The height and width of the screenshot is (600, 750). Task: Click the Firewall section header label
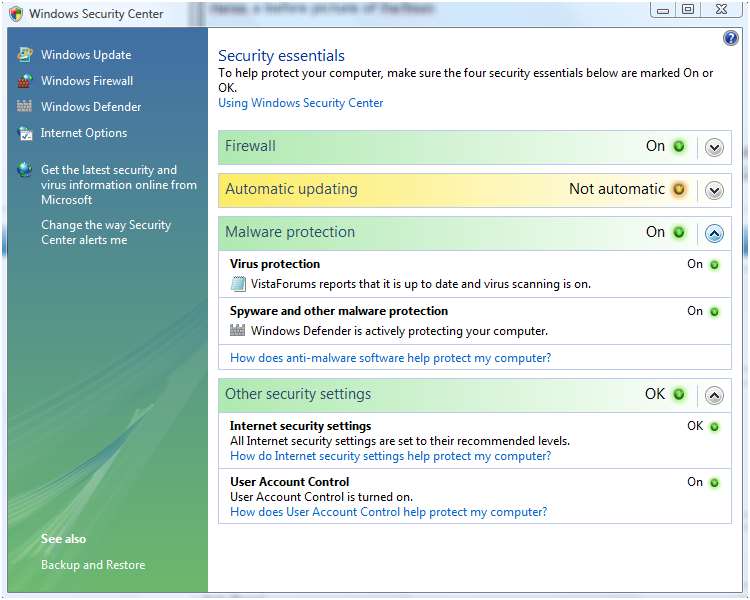coord(250,146)
